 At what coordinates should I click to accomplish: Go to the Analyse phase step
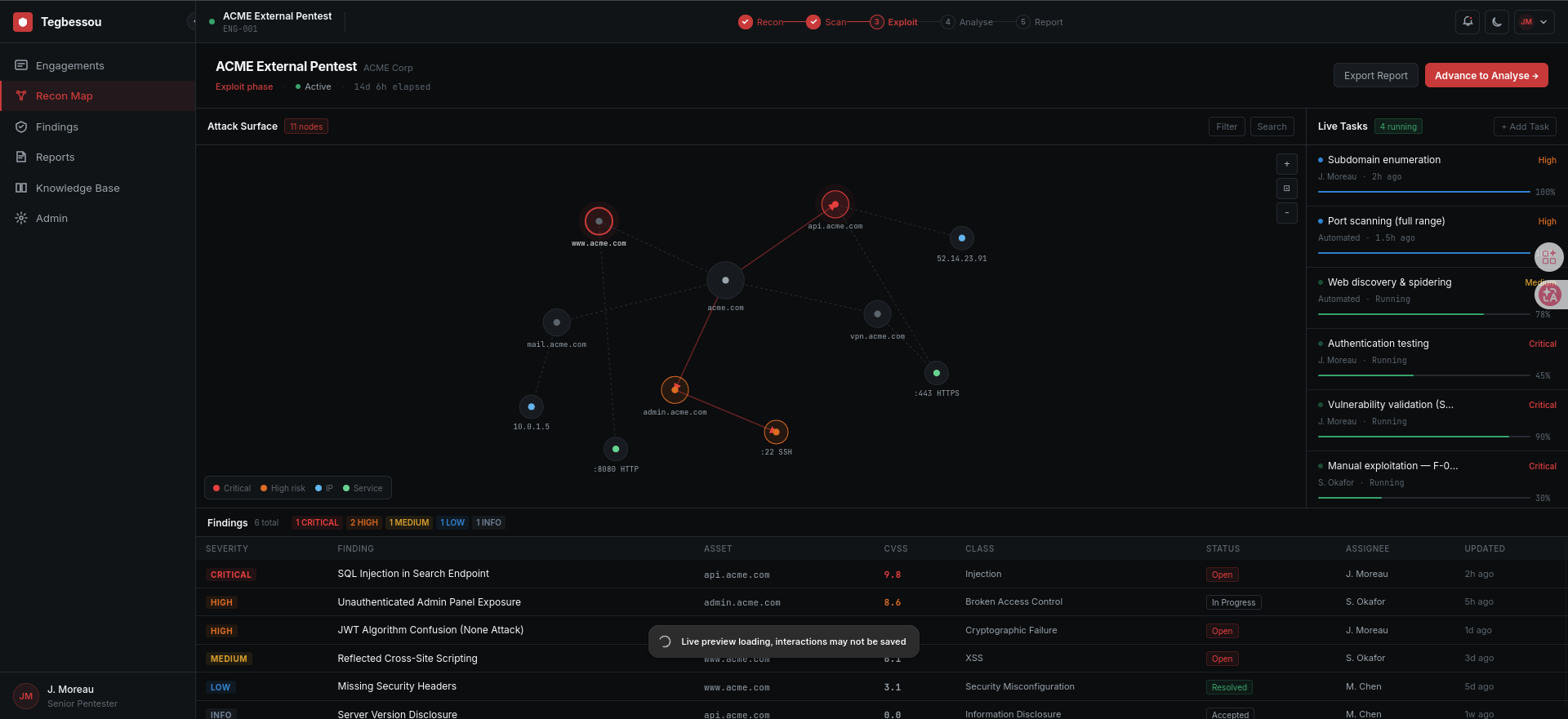968,22
